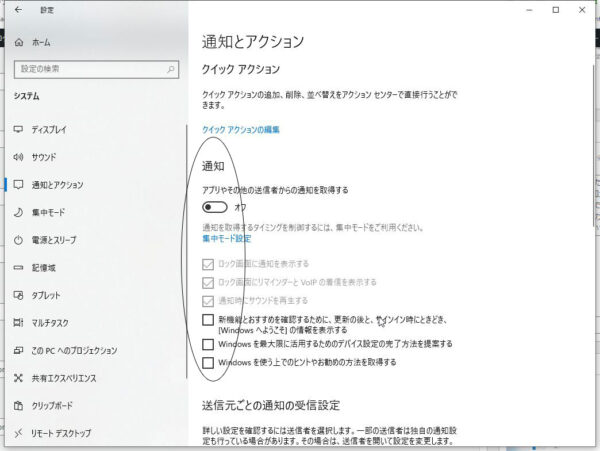
Task: Toggle アプリやその他の送信者からの通知 switch
Action: tap(215, 207)
